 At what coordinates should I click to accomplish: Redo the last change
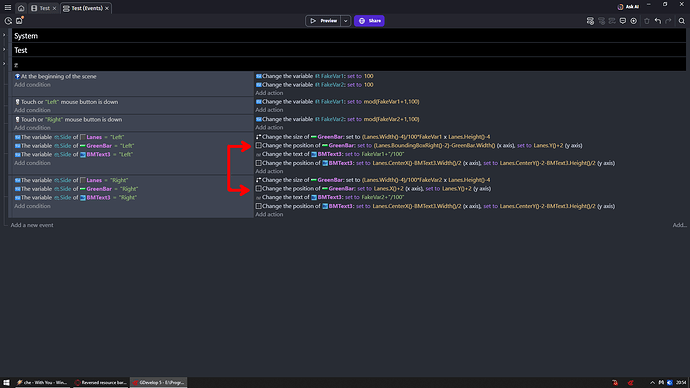pyautogui.click(x=668, y=21)
